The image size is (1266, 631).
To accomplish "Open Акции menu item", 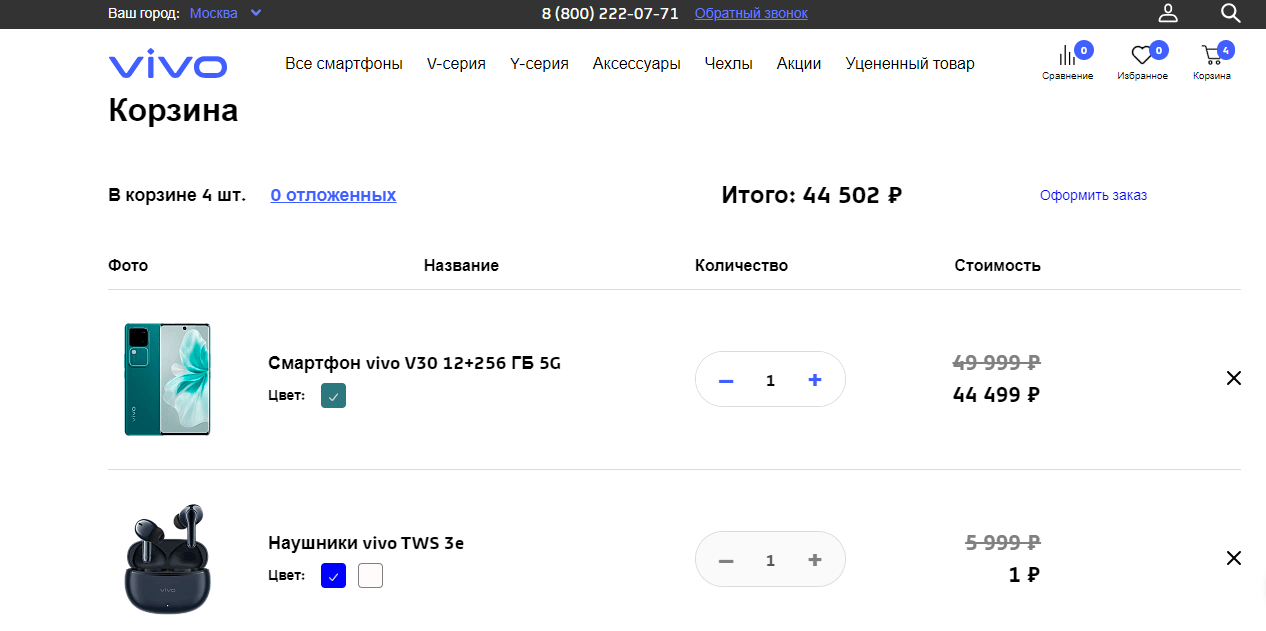I will tap(799, 64).
